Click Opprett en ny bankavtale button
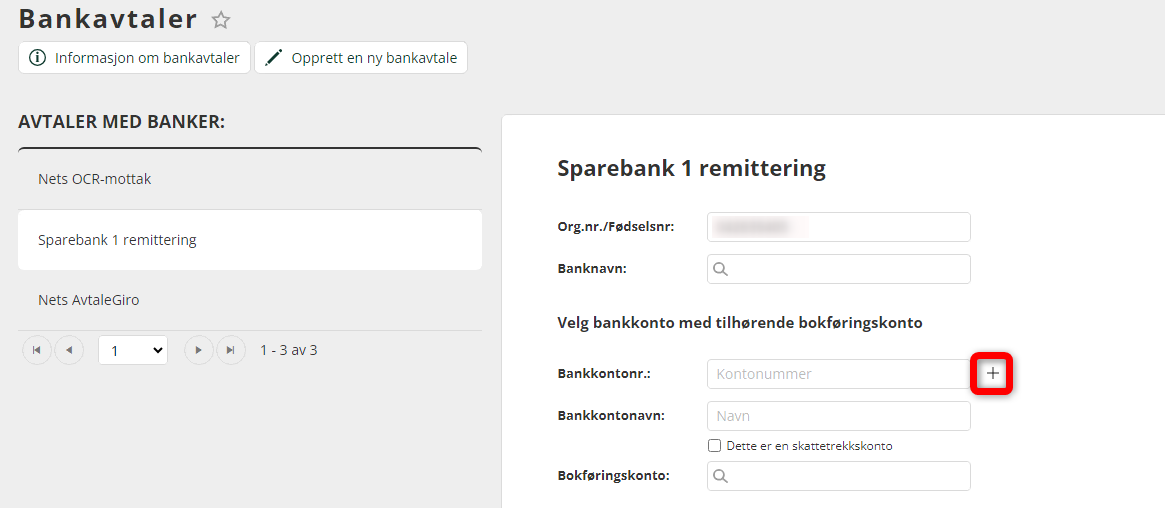 [361, 58]
